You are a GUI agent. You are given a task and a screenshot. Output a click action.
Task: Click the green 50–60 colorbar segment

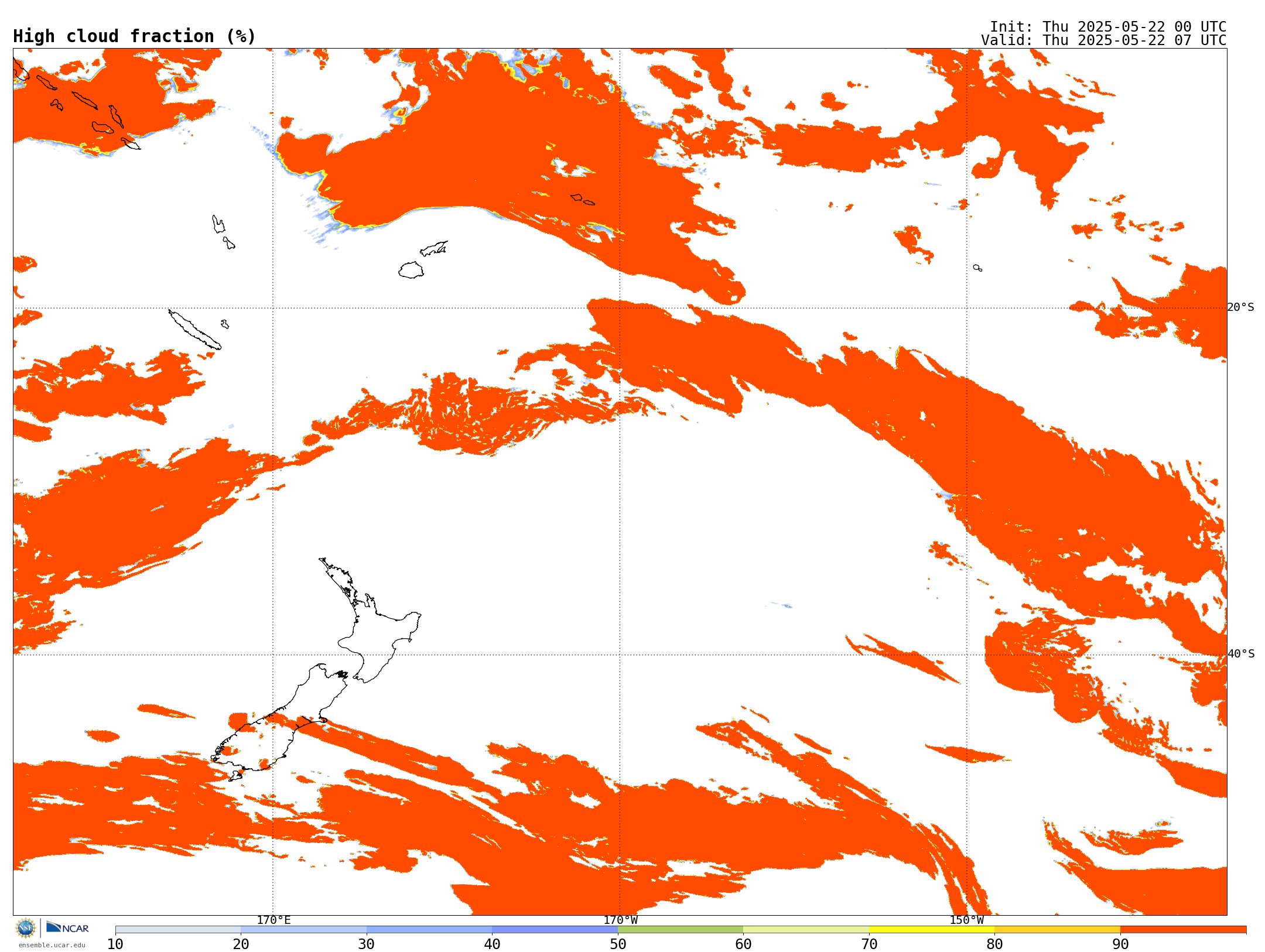pyautogui.click(x=680, y=930)
